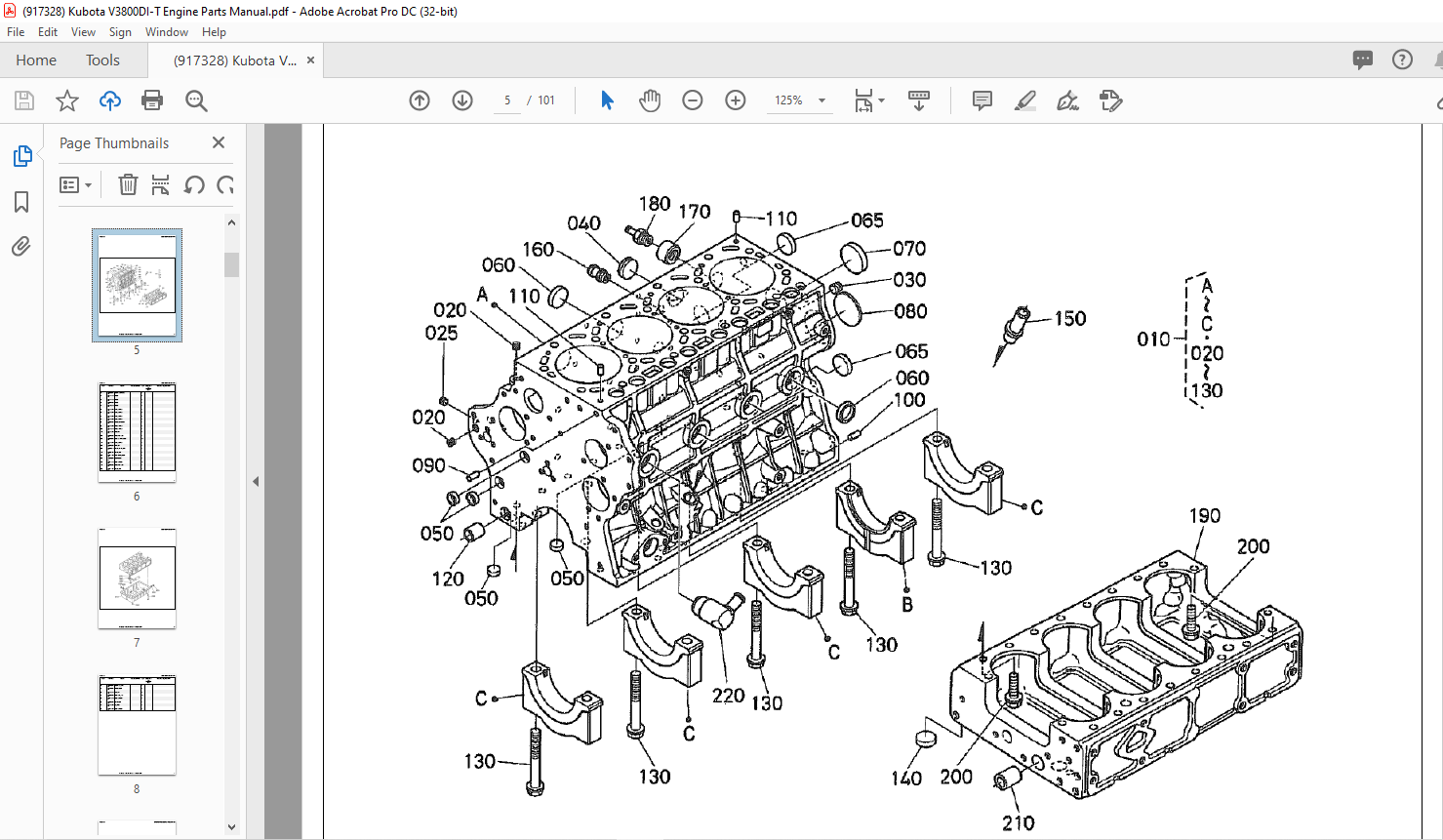Upload the file to the cloud
Image resolution: width=1443 pixels, height=840 pixels.
coord(110,100)
